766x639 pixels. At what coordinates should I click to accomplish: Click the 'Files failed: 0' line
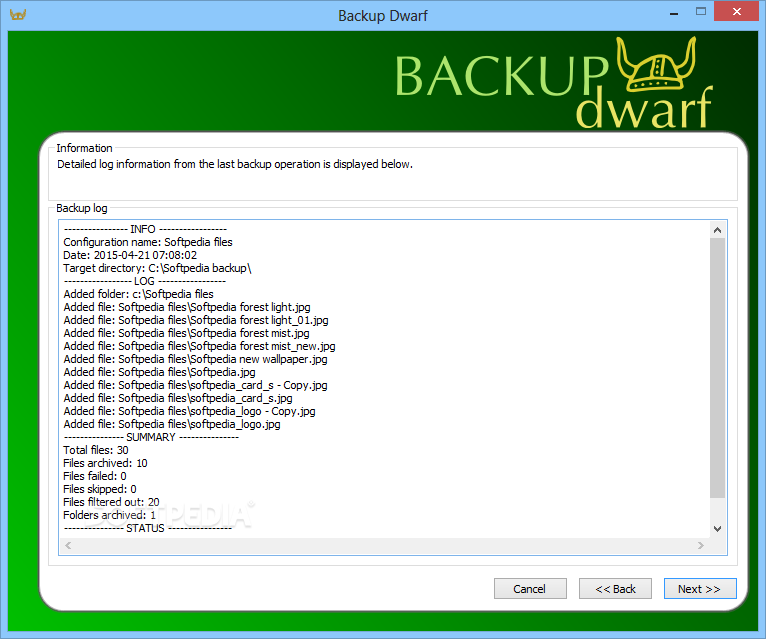tap(95, 476)
